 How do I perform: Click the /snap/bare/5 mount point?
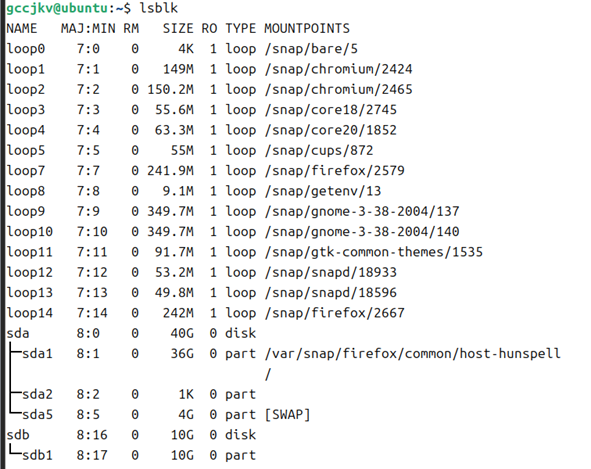pos(311,49)
